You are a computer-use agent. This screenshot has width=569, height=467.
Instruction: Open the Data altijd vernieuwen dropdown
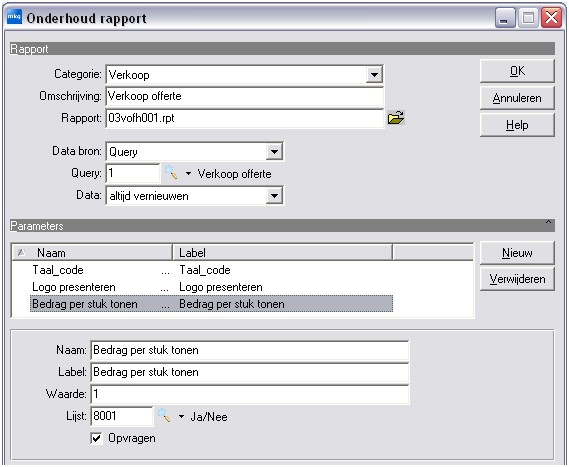click(x=274, y=196)
